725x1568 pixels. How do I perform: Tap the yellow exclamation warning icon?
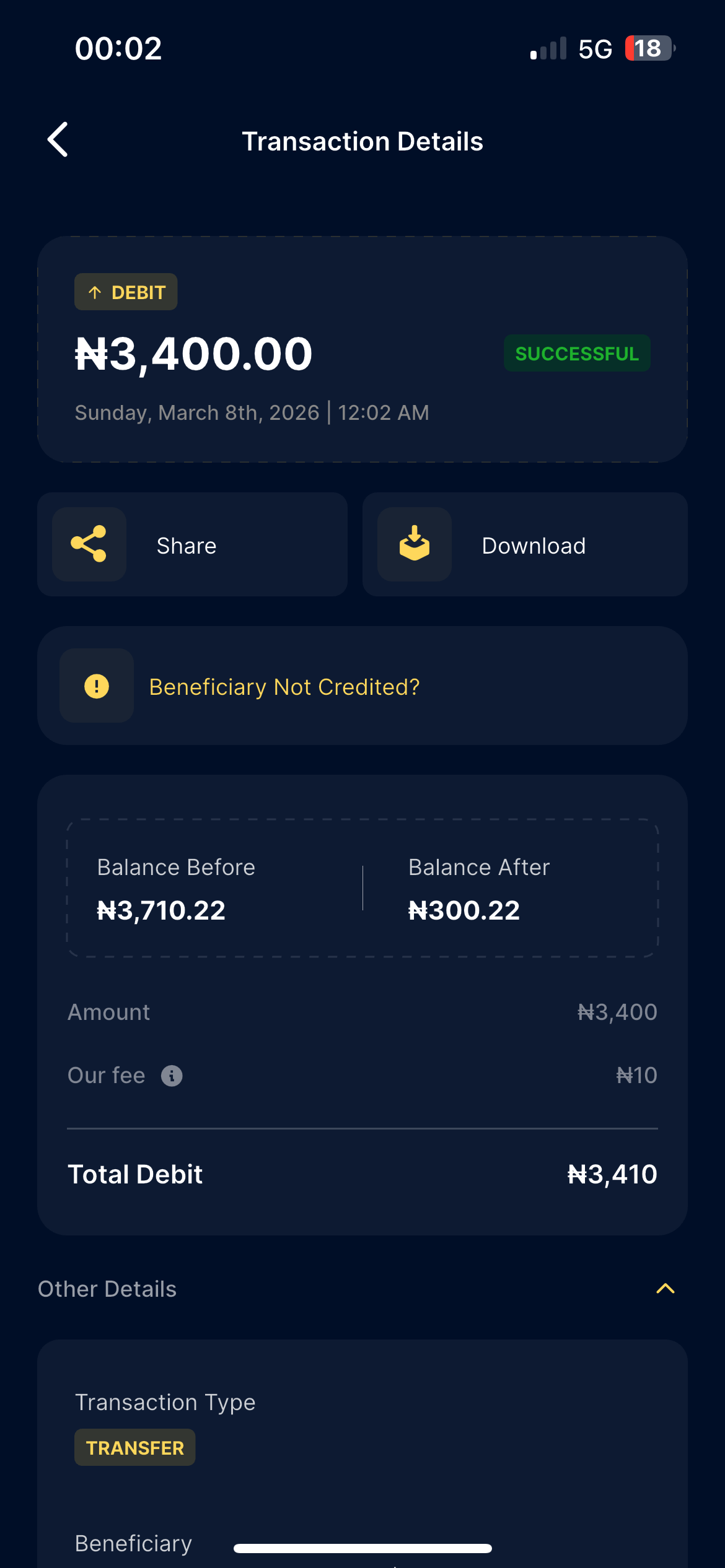coord(97,686)
